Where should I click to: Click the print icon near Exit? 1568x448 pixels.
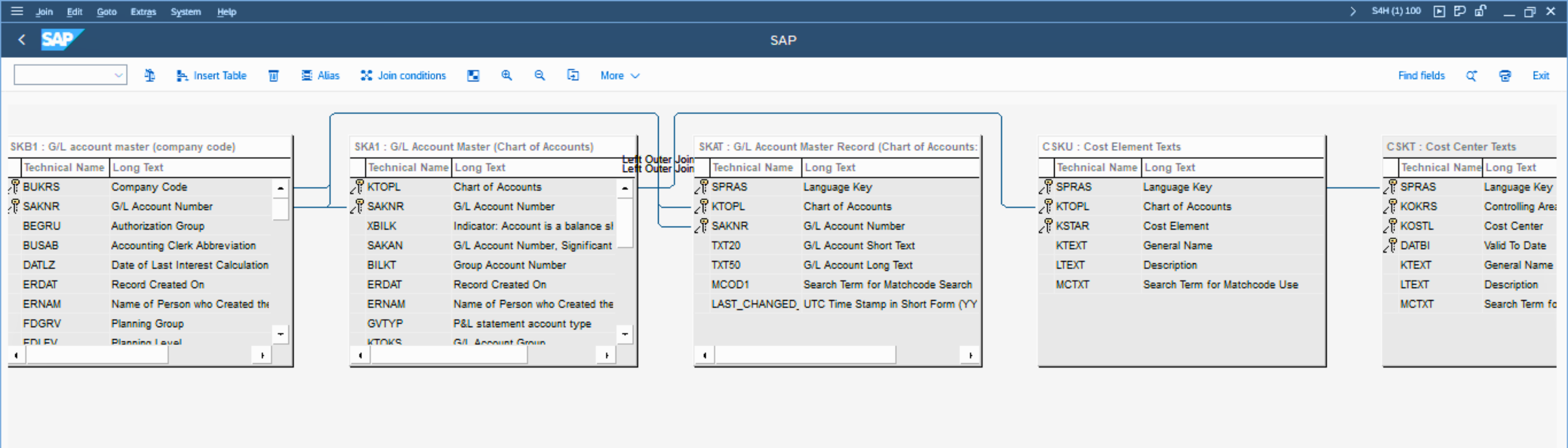click(x=1505, y=75)
